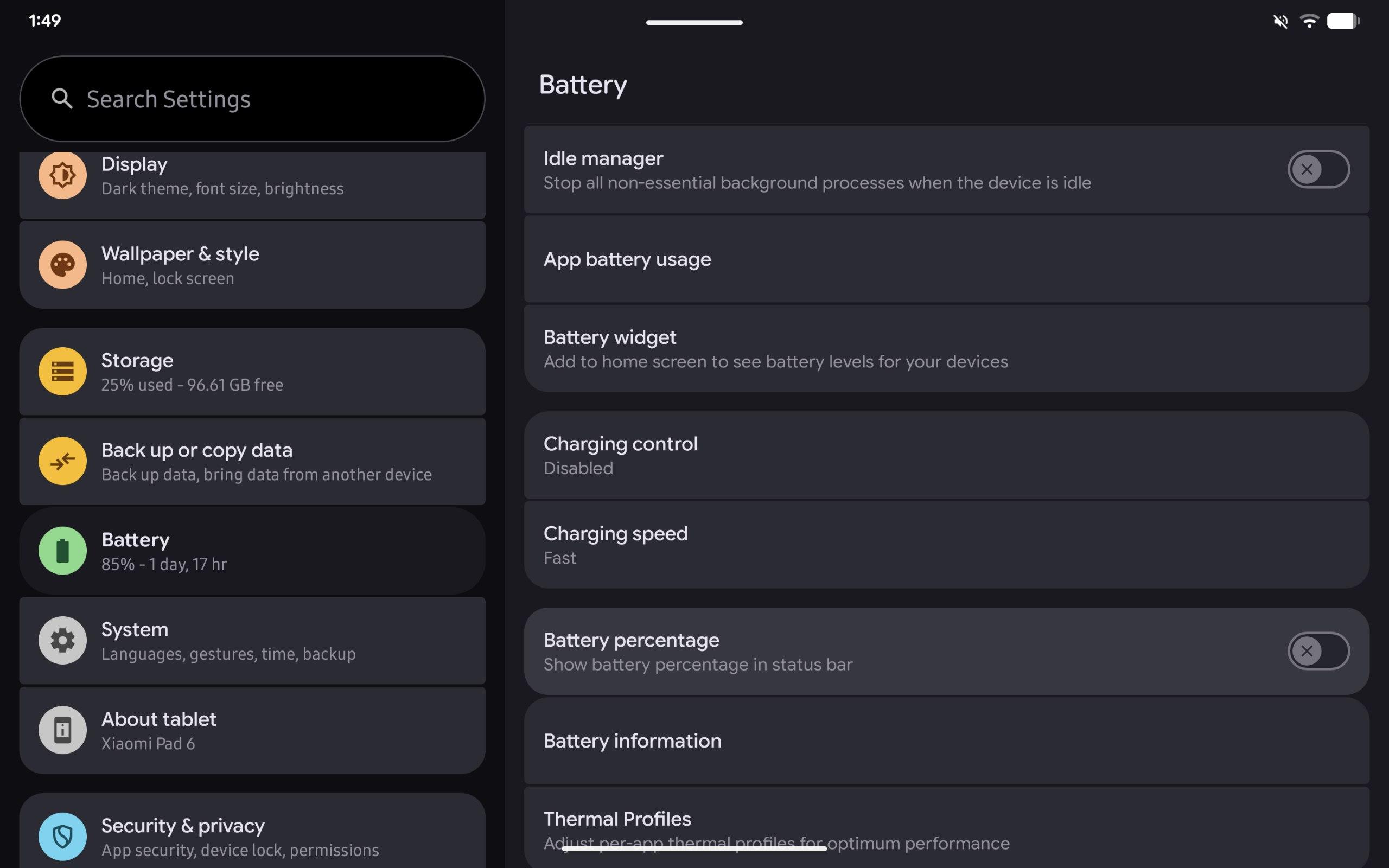Click the Storage icon in sidebar
This screenshot has width=1389, height=868.
coord(62,372)
